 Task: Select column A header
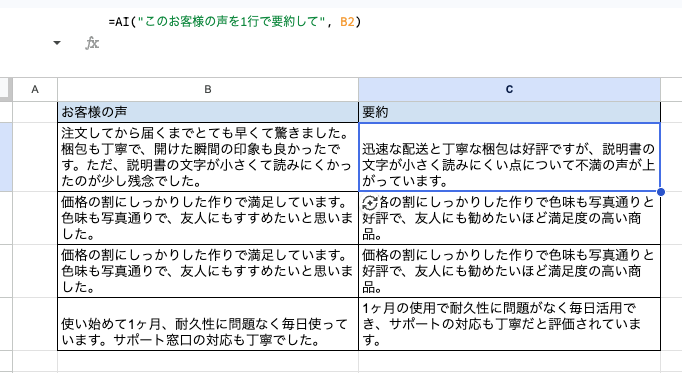click(x=35, y=90)
